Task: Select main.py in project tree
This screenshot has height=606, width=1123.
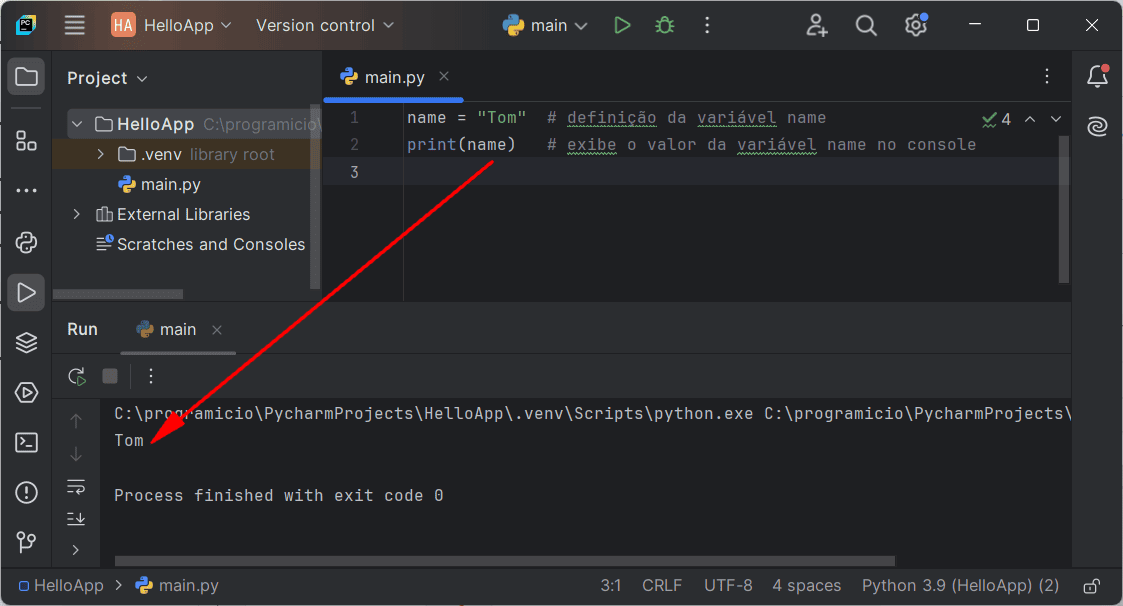Action: point(159,184)
